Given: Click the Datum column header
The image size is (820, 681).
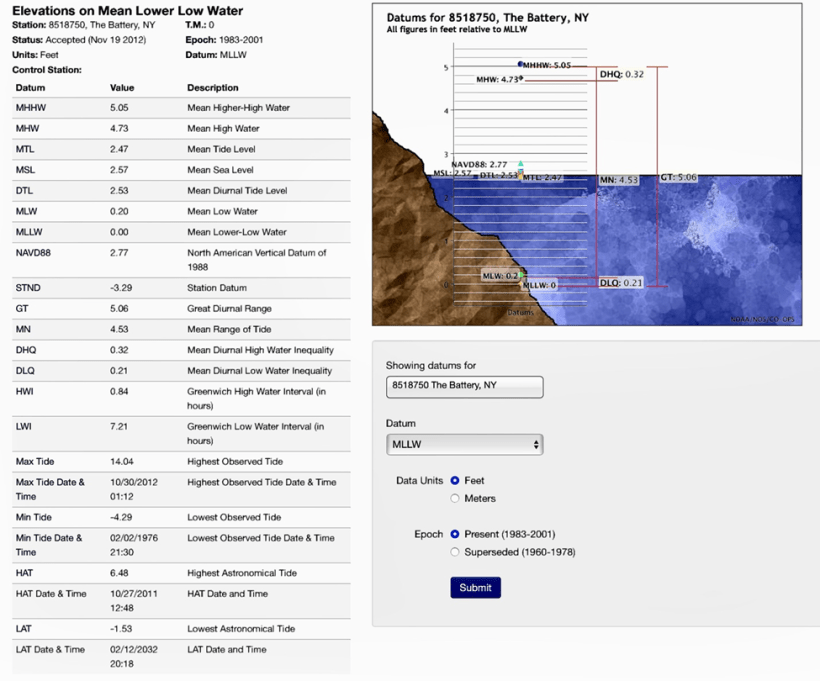Looking at the screenshot, I should [30, 88].
